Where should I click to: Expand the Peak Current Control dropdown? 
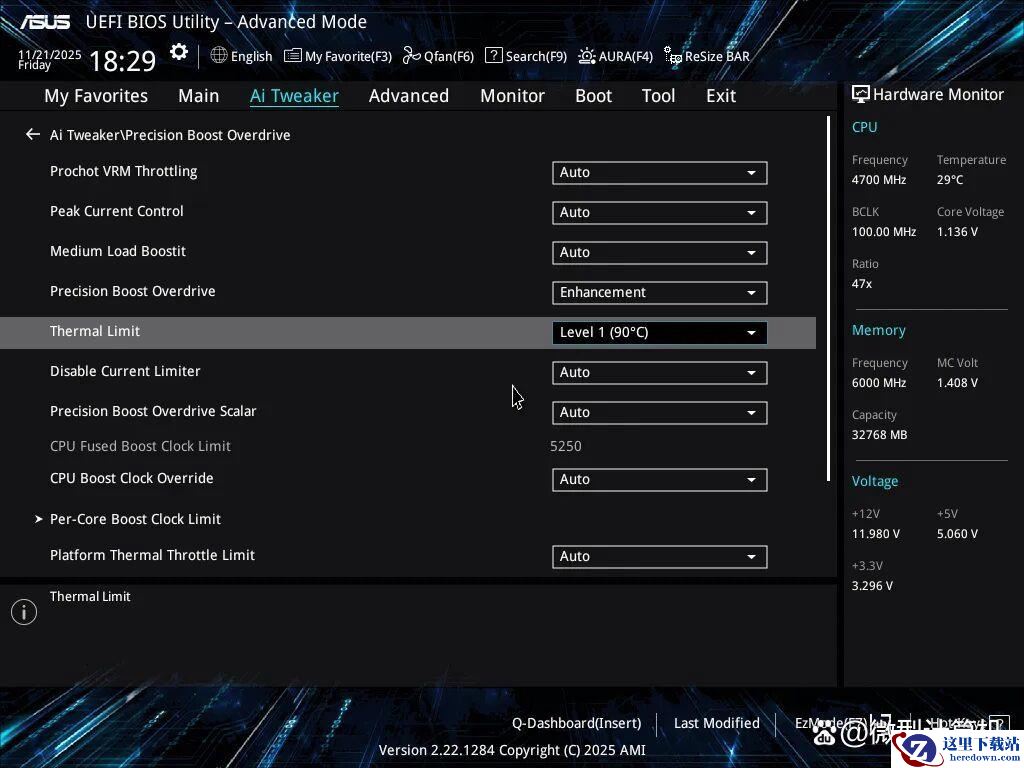click(659, 213)
